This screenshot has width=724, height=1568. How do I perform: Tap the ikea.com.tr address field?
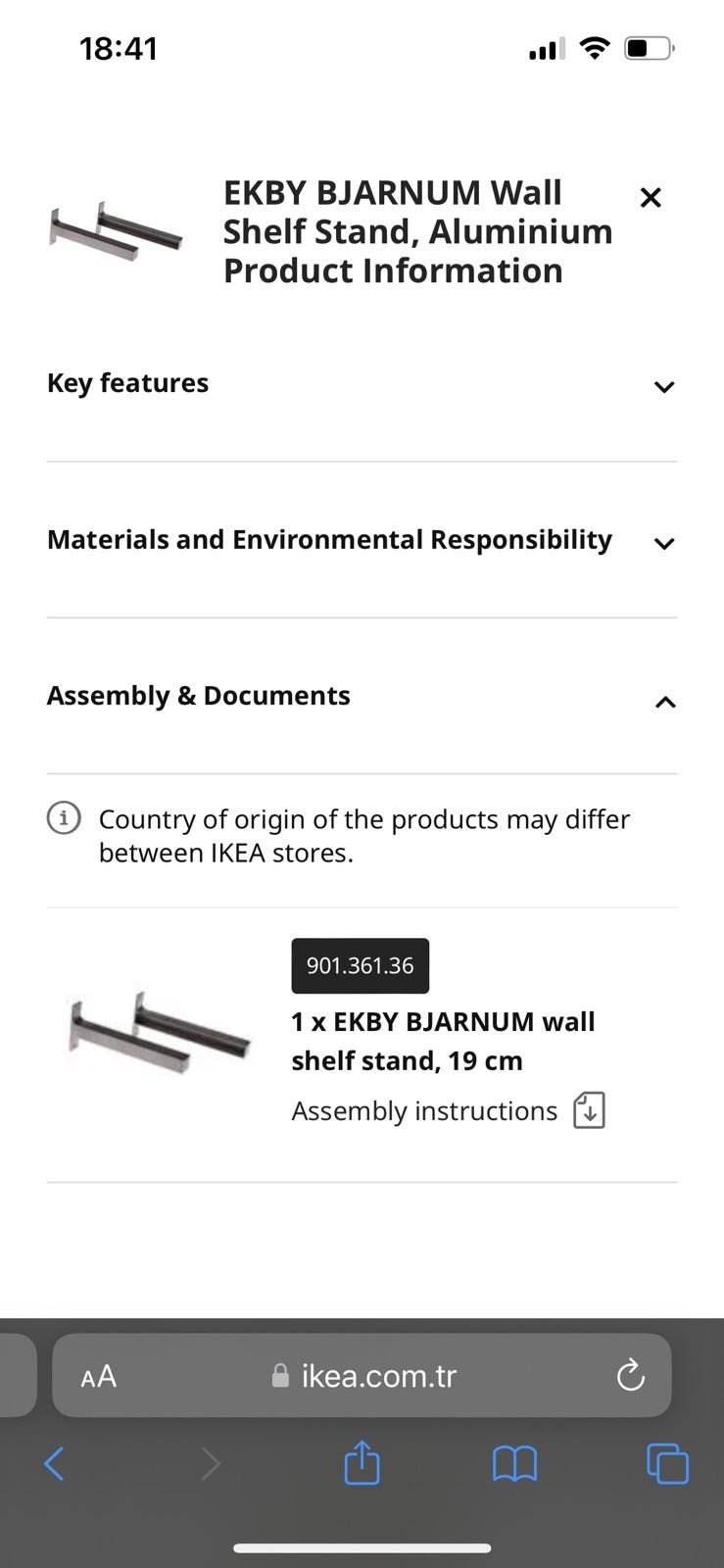pyautogui.click(x=378, y=1376)
